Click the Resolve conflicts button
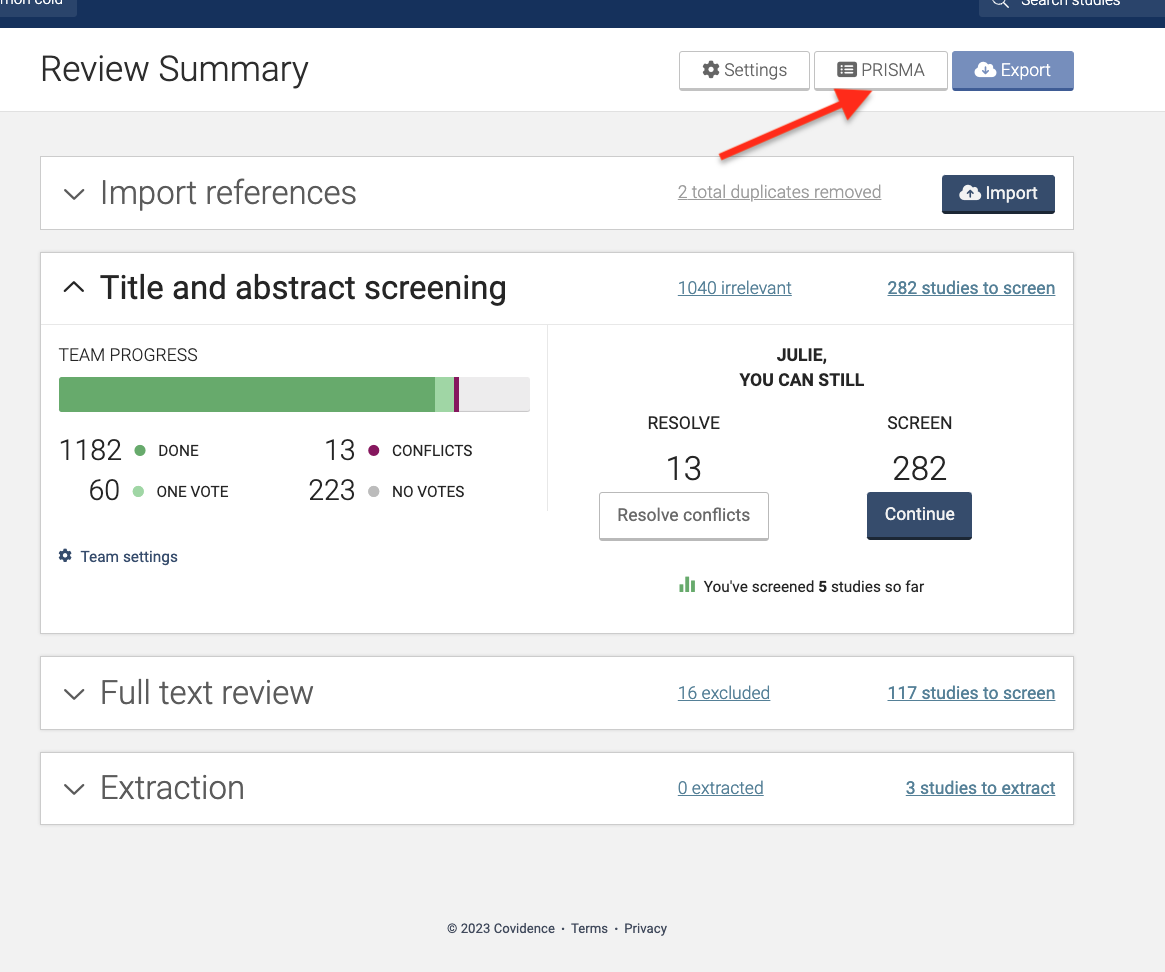This screenshot has width=1165, height=972. coord(683,515)
